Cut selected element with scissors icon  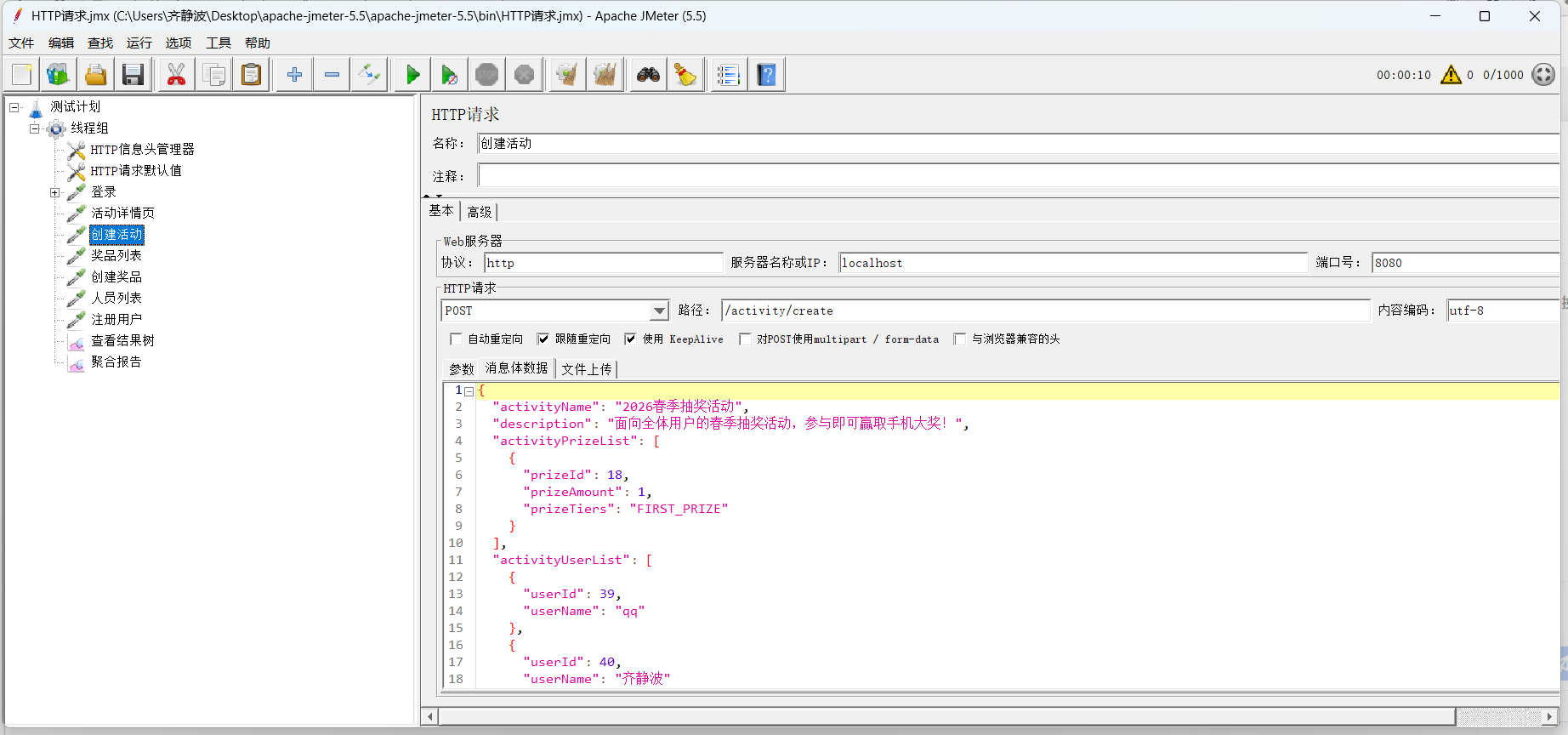pyautogui.click(x=176, y=75)
